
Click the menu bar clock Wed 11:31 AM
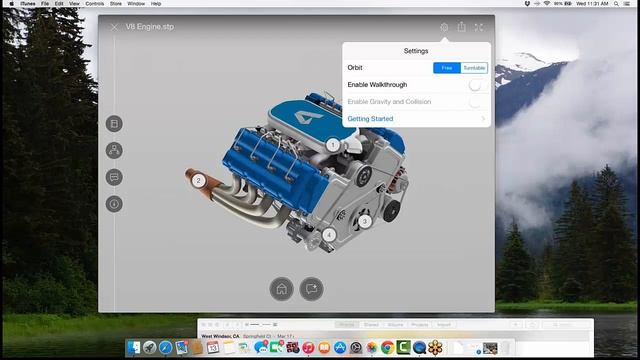[592, 4]
